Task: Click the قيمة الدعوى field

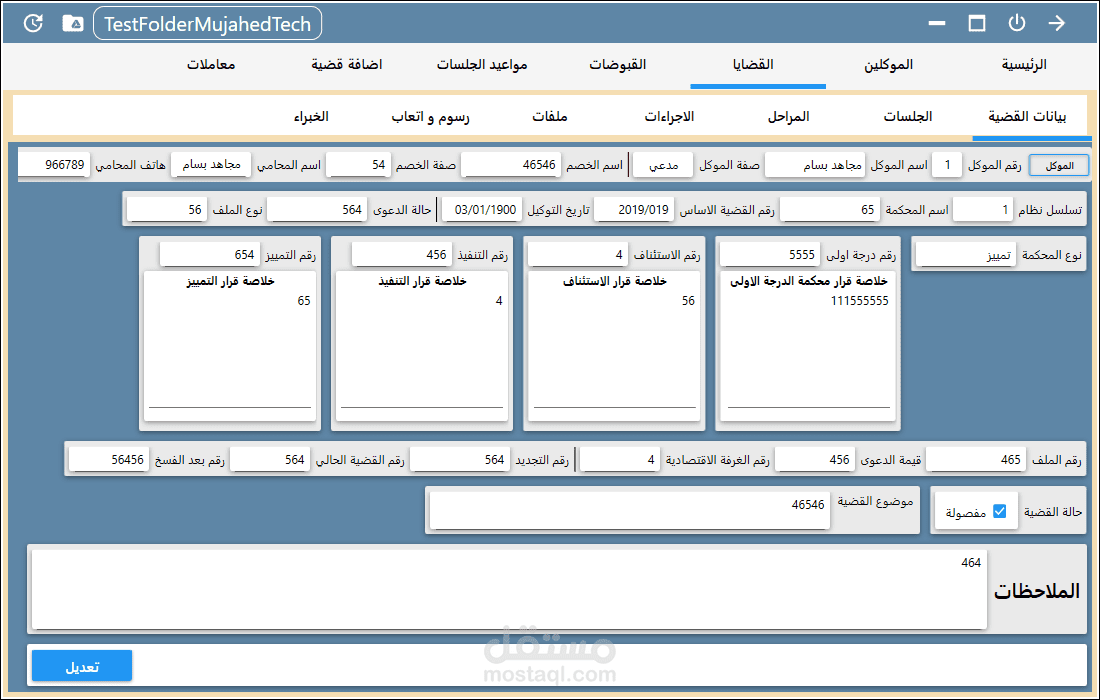Action: click(x=814, y=459)
